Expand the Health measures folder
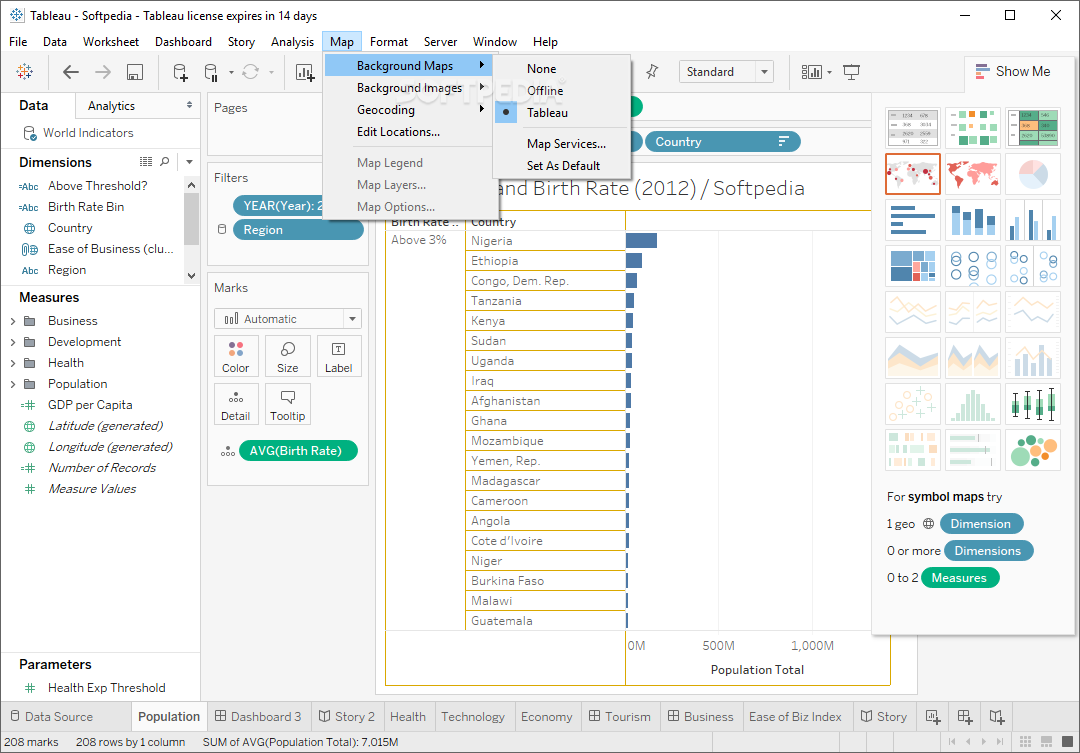 pos(13,363)
